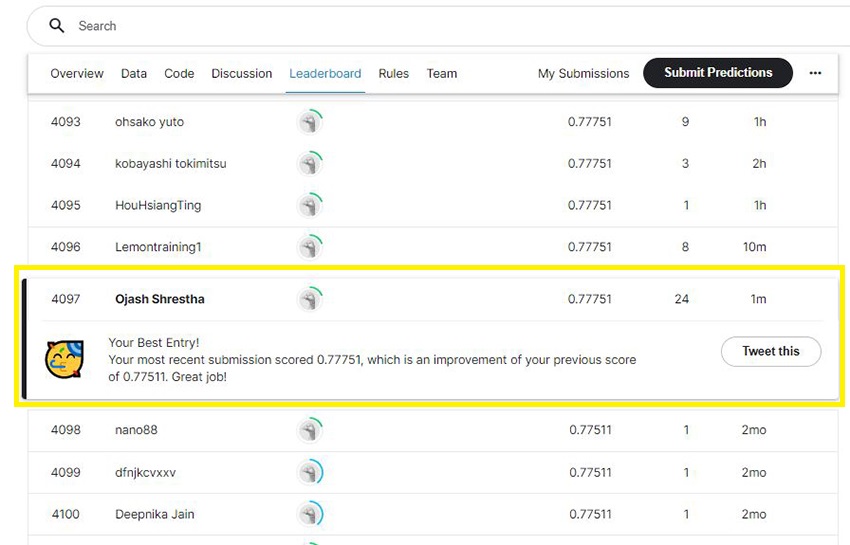Open the three-dot more options menu
This screenshot has height=545, width=850.
[815, 73]
